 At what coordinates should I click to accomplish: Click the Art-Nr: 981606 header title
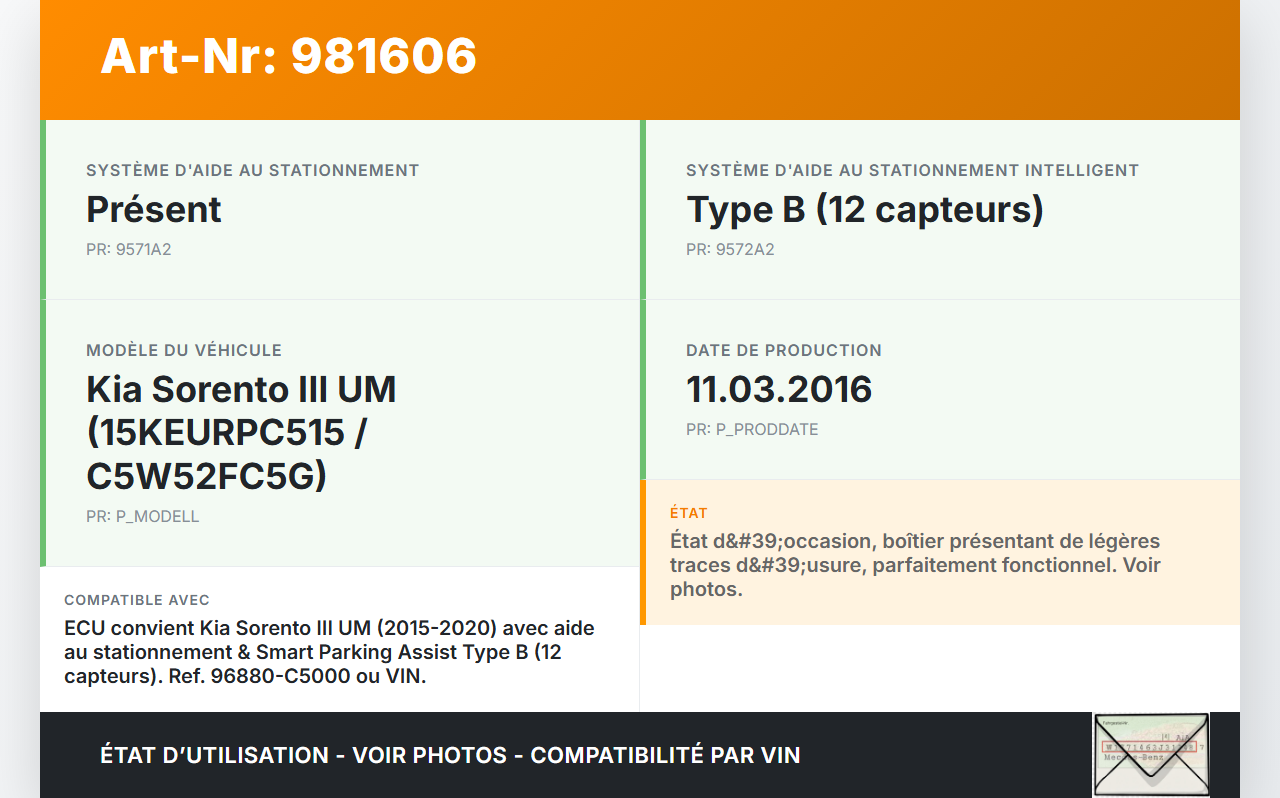pyautogui.click(x=288, y=56)
